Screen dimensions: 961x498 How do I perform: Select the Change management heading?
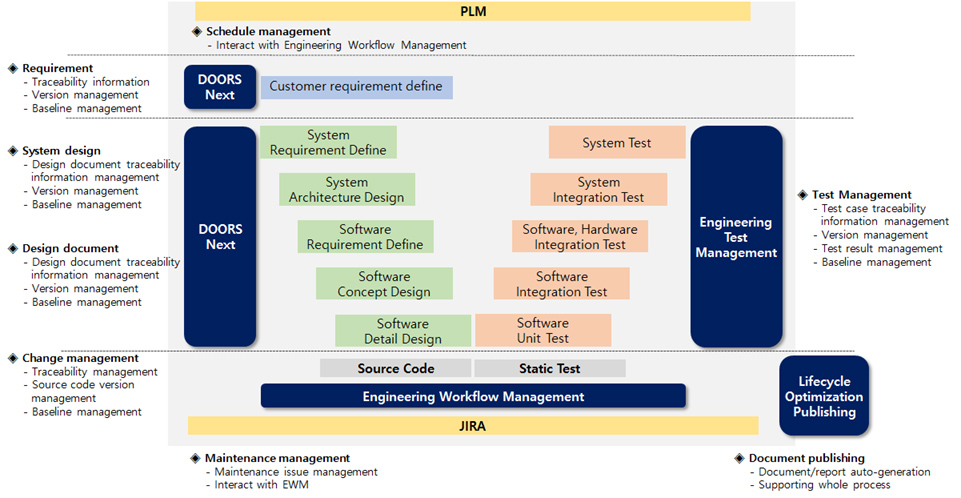pyautogui.click(x=80, y=358)
